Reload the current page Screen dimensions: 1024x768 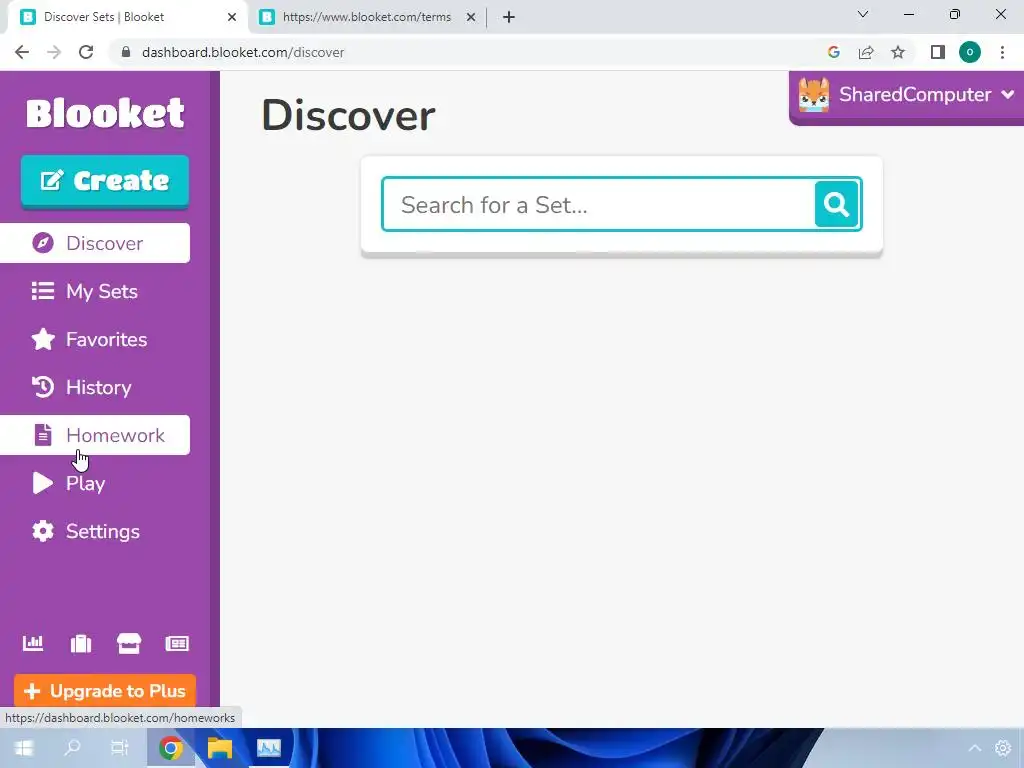click(86, 52)
